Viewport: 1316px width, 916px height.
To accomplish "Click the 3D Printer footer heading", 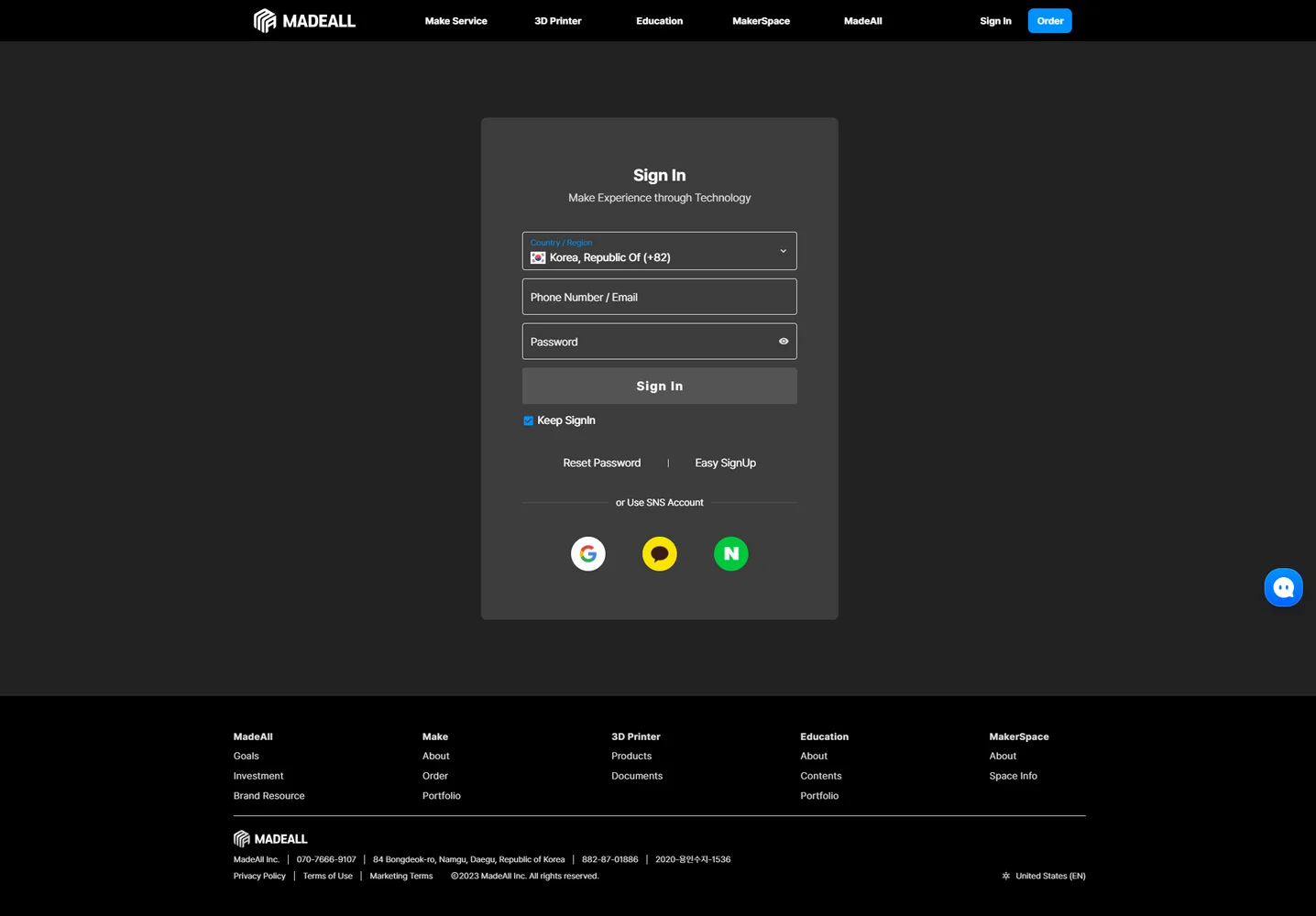I will tap(636, 736).
